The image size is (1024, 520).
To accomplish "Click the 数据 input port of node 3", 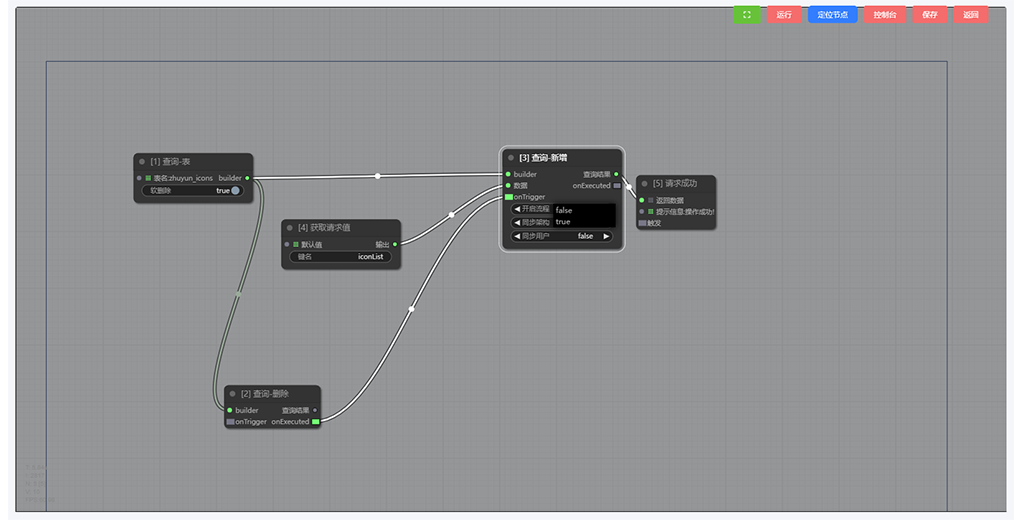I will [x=508, y=186].
